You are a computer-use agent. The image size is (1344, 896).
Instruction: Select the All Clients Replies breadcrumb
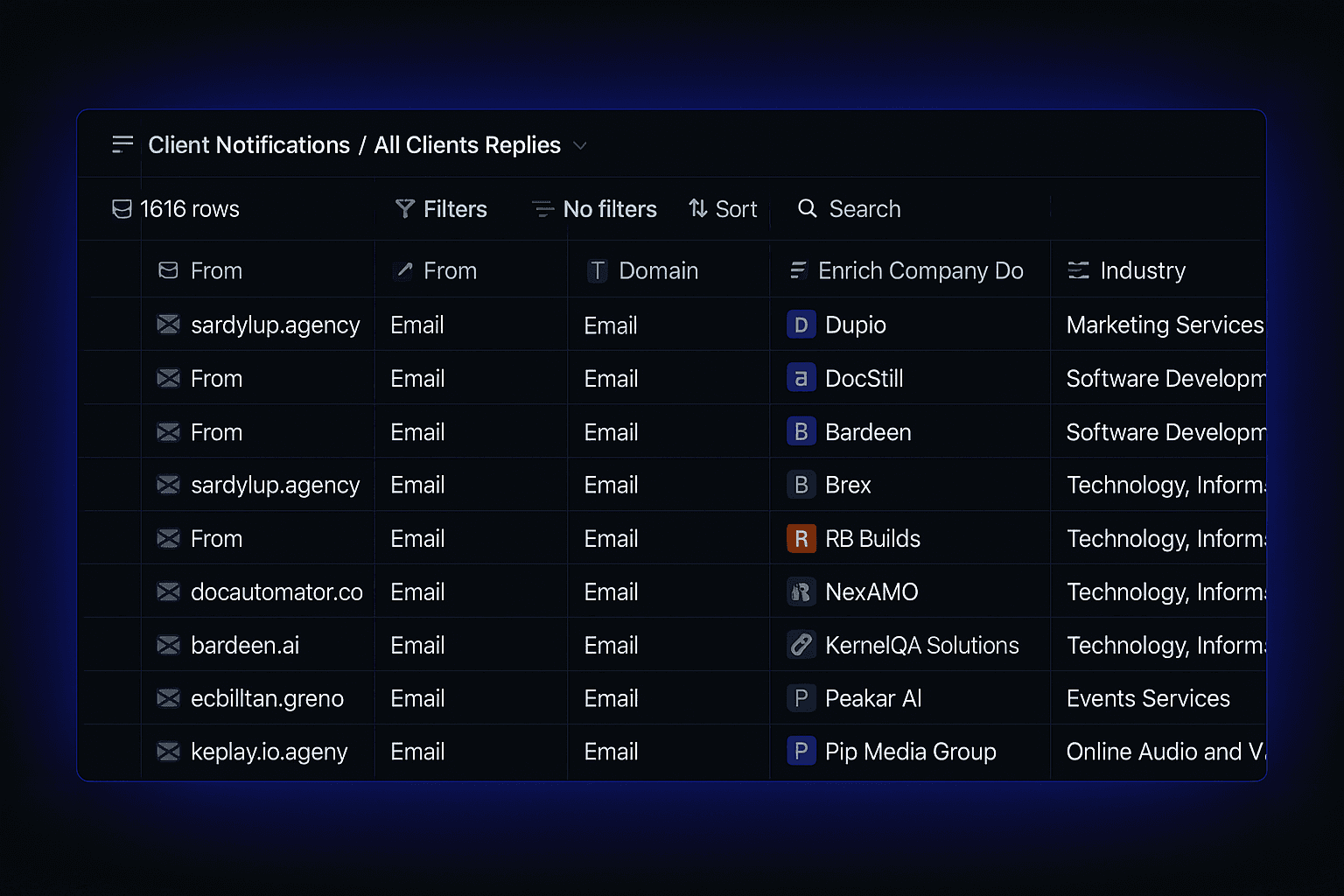[467, 144]
